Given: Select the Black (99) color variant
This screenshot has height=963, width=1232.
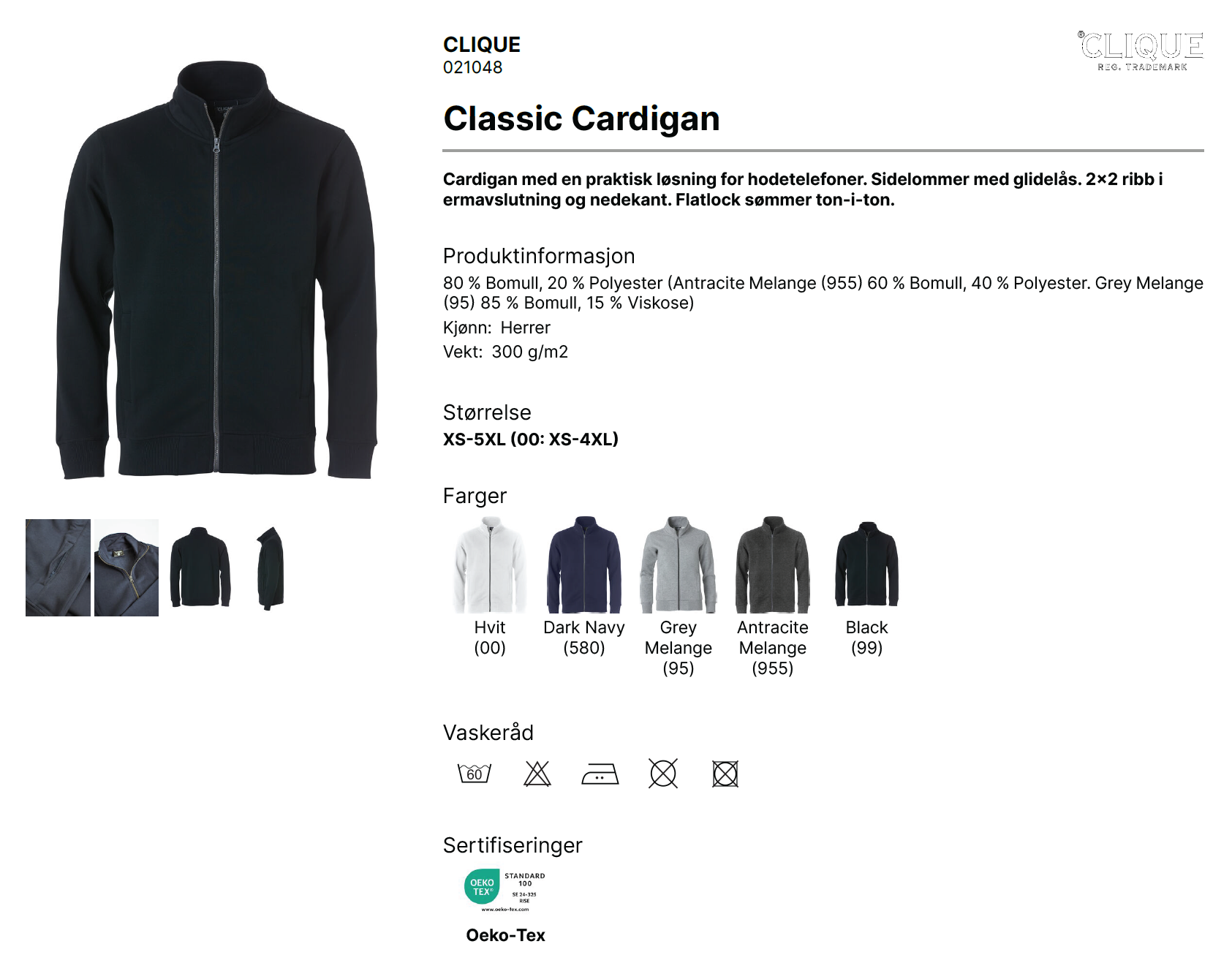Looking at the screenshot, I should click(867, 564).
